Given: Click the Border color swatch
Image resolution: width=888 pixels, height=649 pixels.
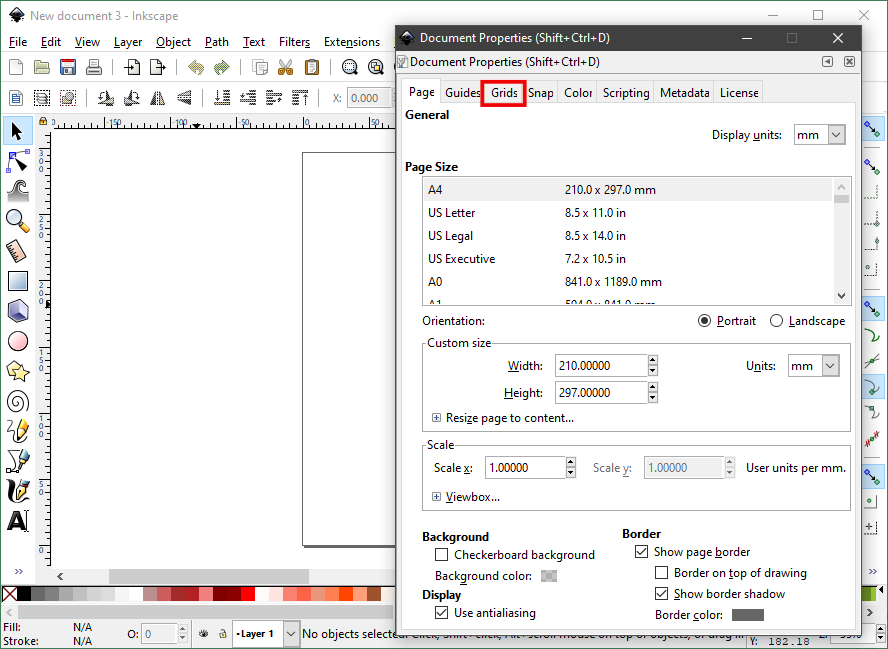Looking at the screenshot, I should 747,615.
